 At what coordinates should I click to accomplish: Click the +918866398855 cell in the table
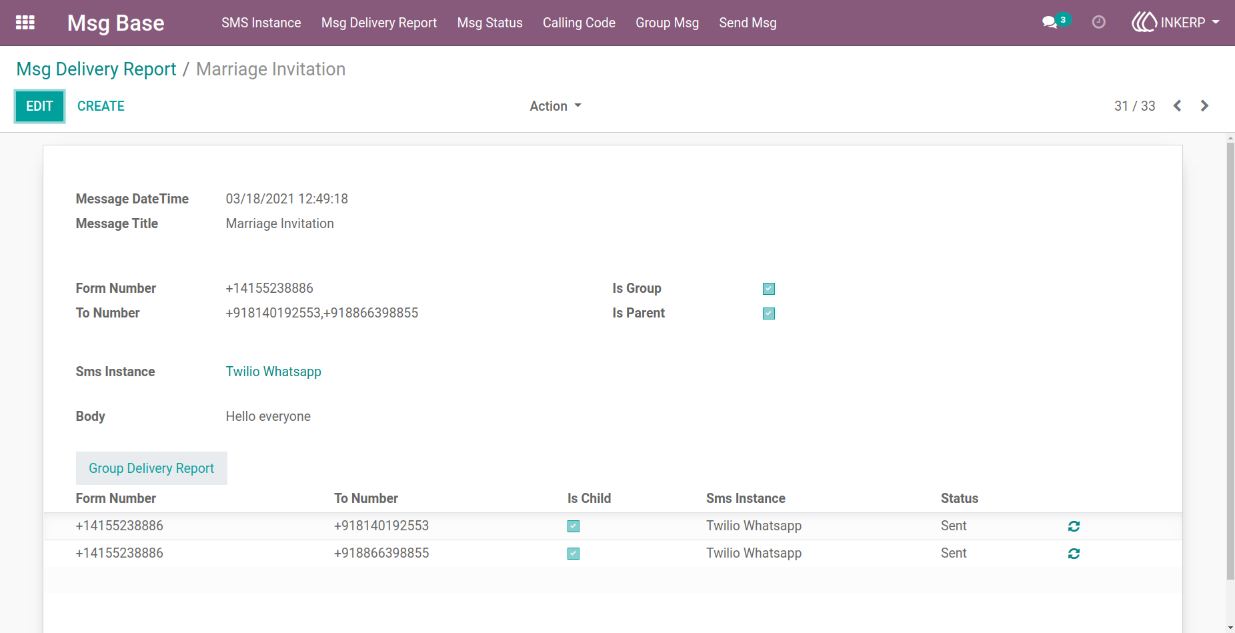382,553
